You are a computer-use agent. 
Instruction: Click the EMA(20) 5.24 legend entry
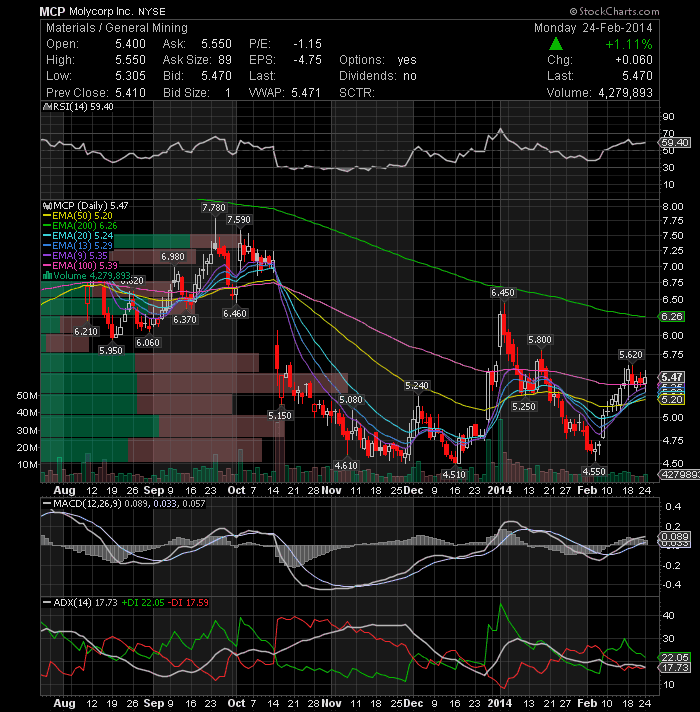point(82,236)
